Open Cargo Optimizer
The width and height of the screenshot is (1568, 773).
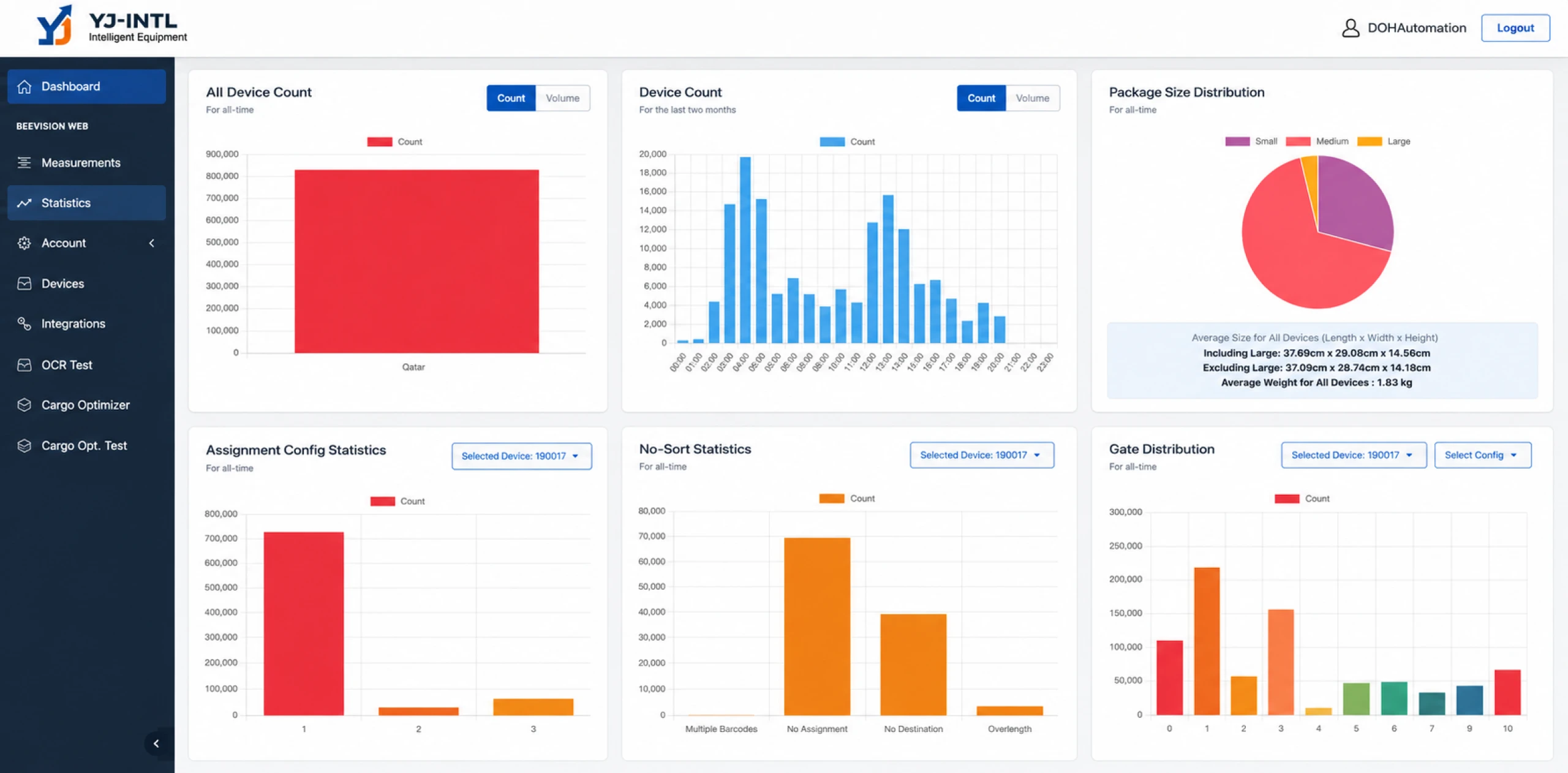(86, 405)
